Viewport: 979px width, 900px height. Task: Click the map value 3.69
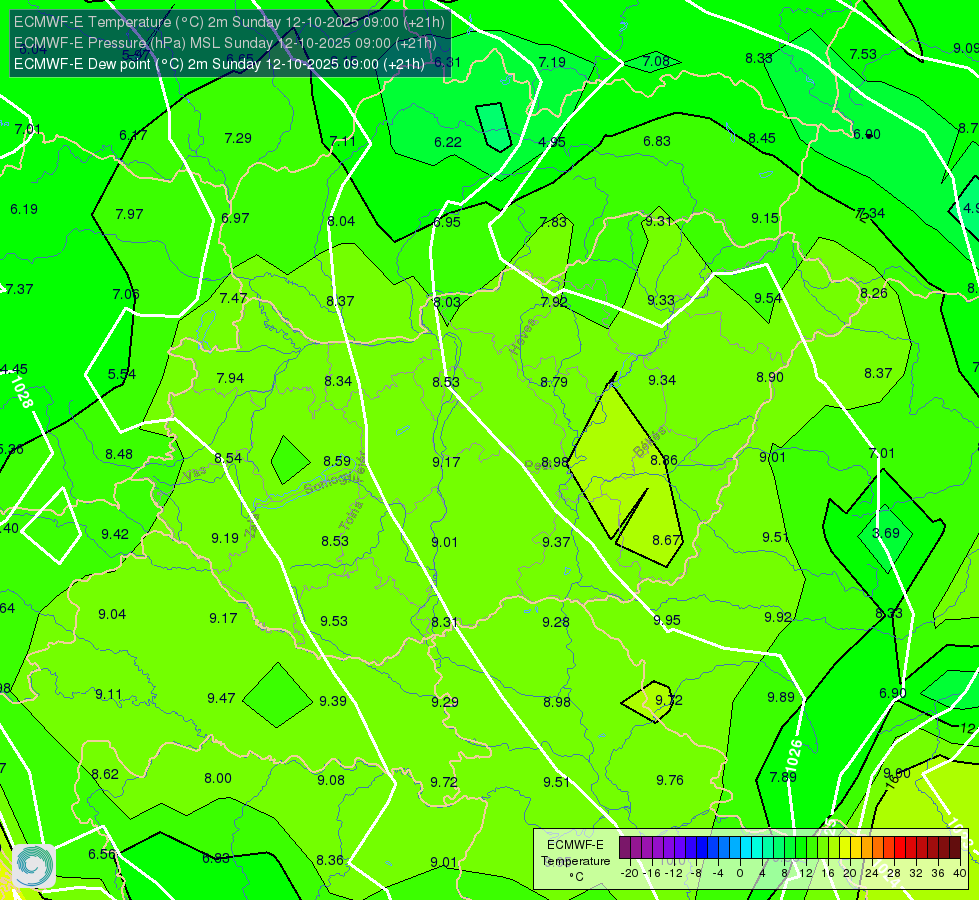[885, 533]
